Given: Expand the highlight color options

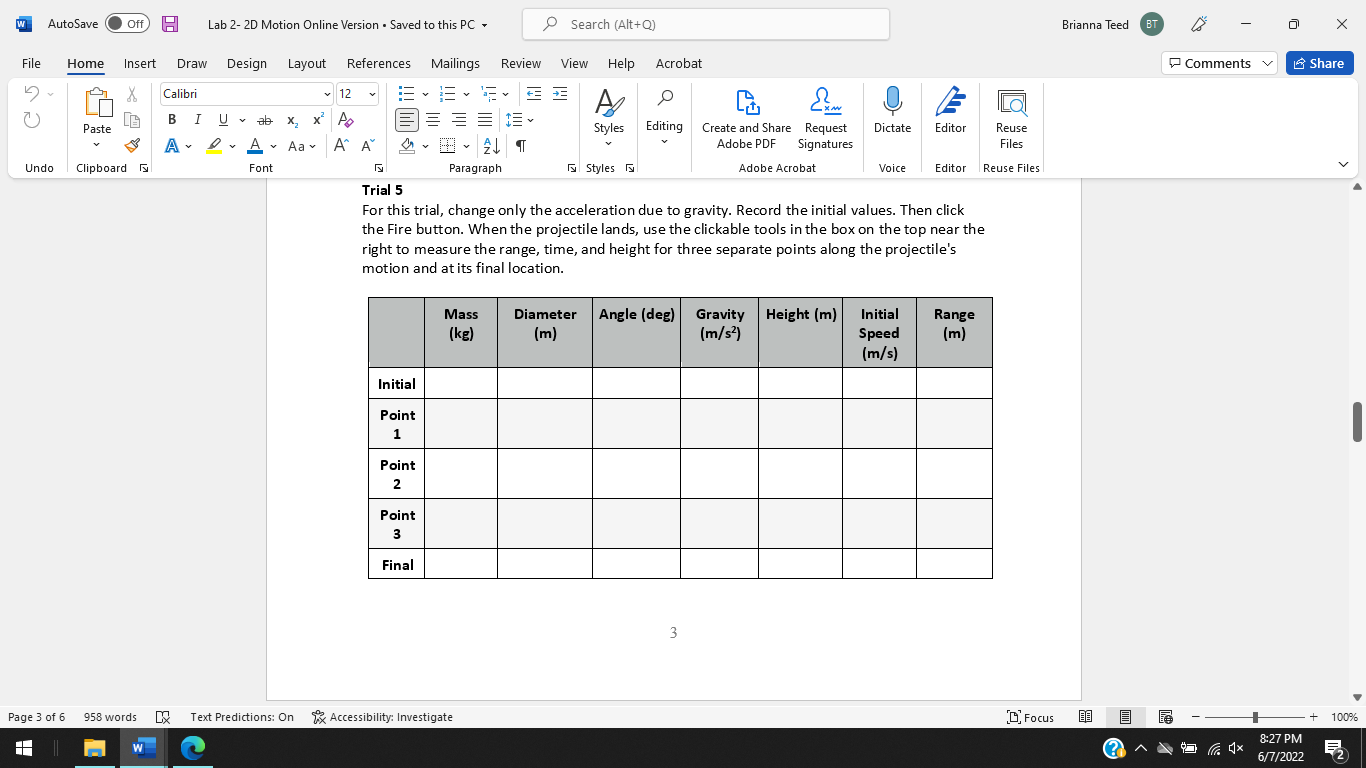Looking at the screenshot, I should point(231,147).
